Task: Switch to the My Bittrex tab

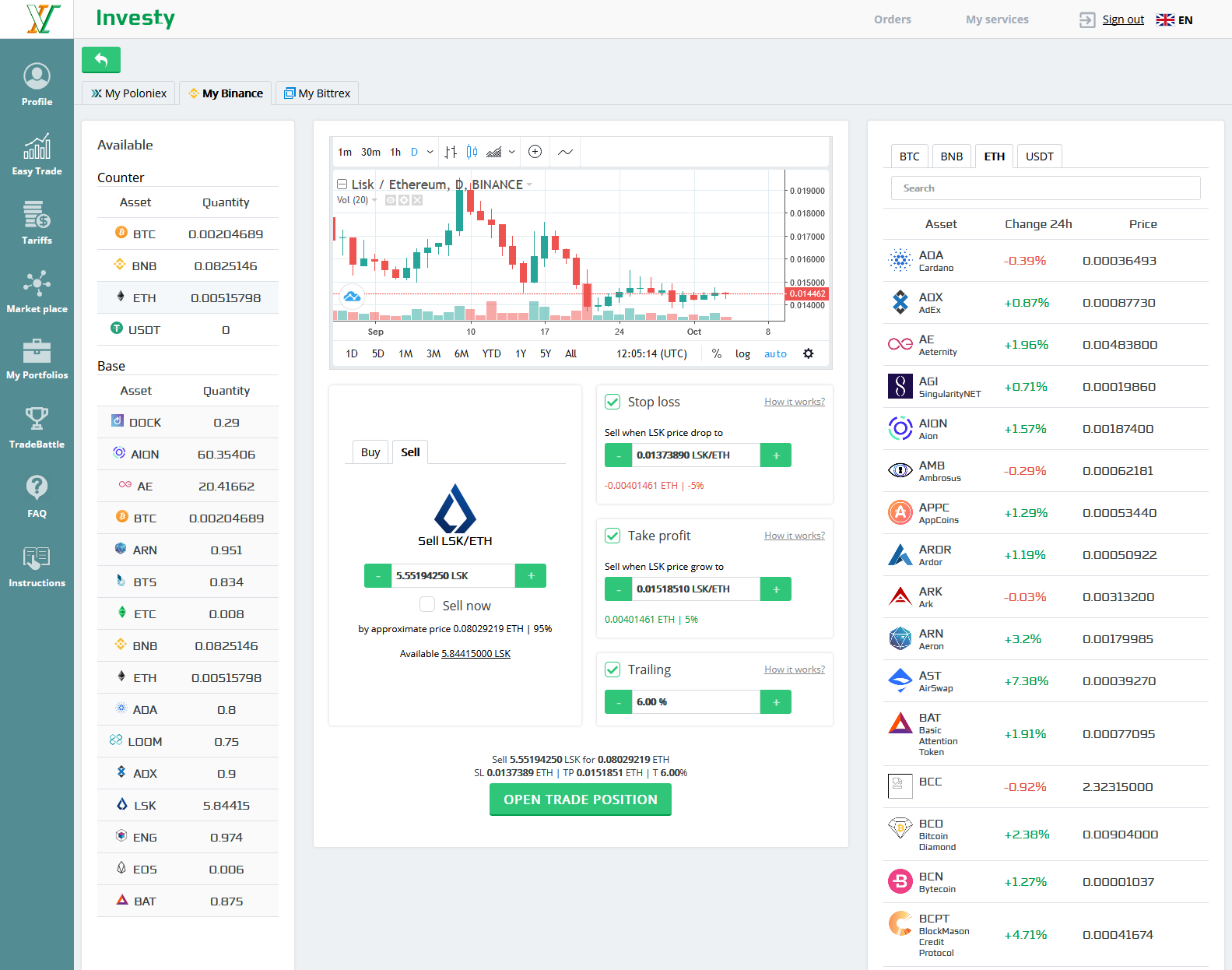Action: pos(318,93)
